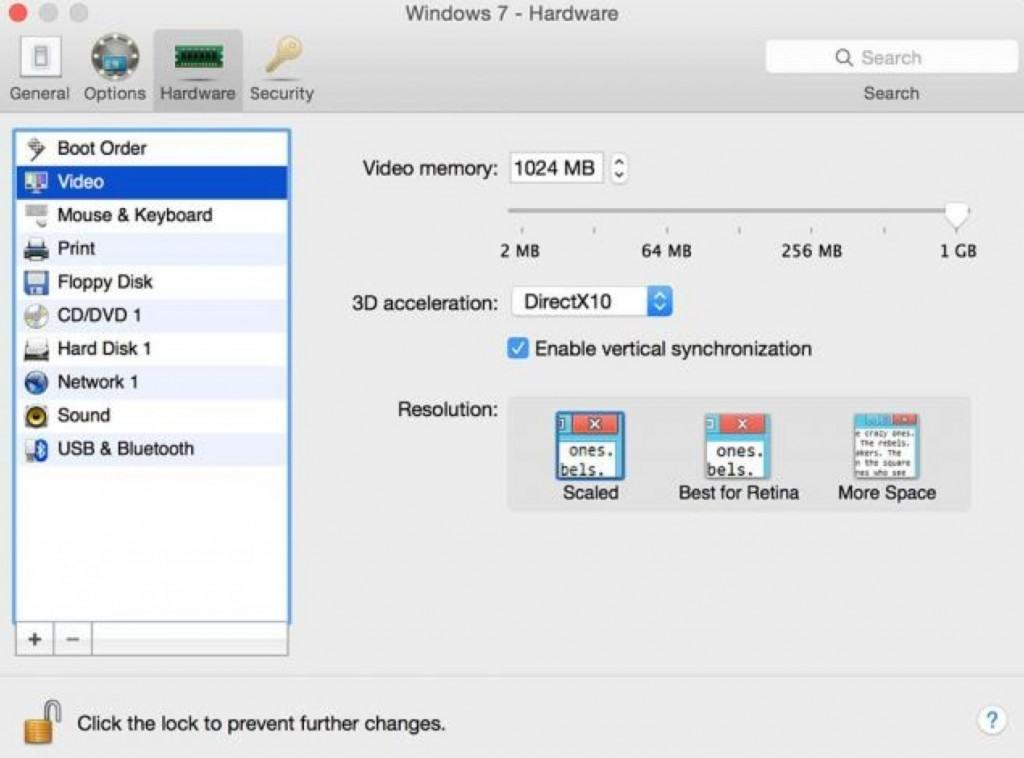Screen dimensions: 1024x758
Task: Click the Boot Order icon
Action: click(x=36, y=149)
